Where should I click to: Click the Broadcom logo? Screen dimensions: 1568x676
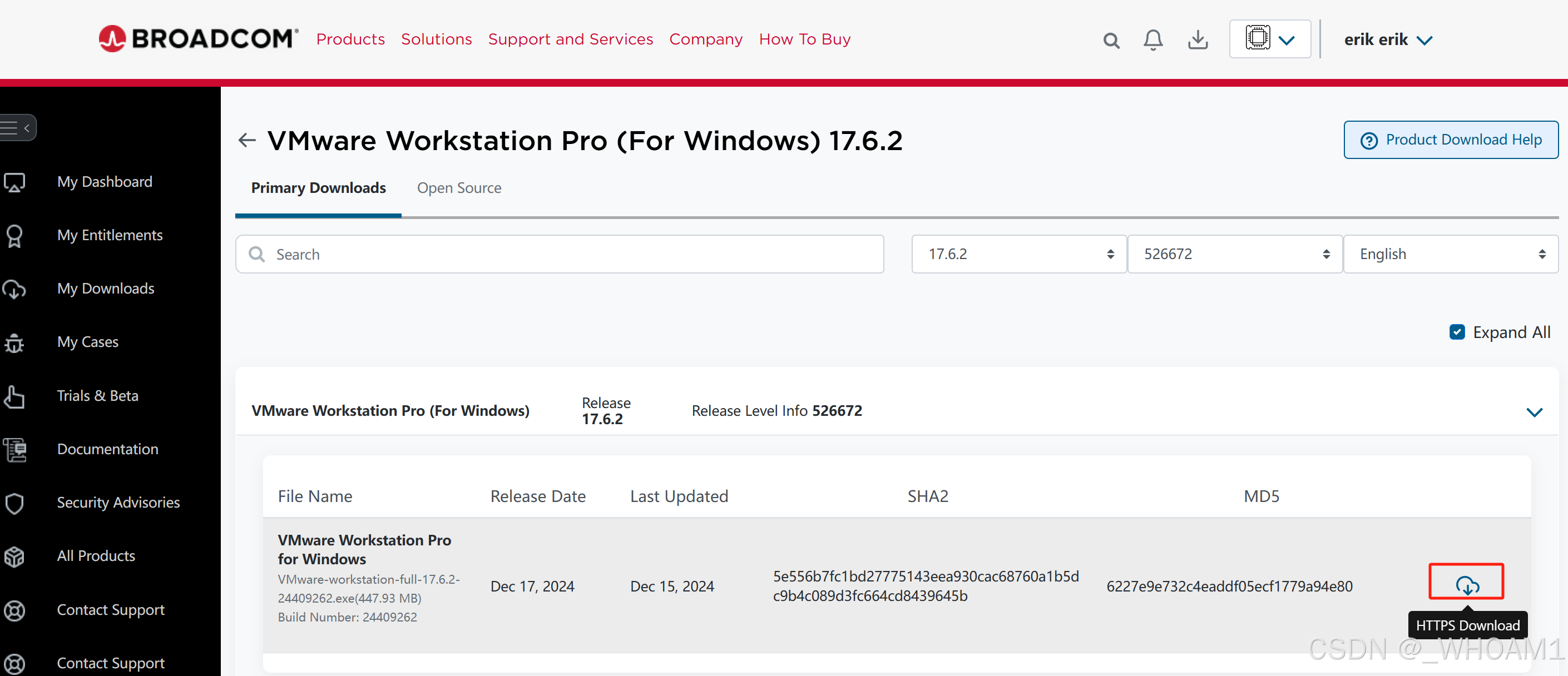tap(199, 39)
